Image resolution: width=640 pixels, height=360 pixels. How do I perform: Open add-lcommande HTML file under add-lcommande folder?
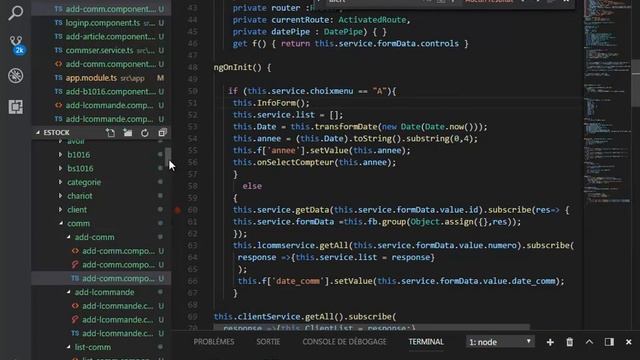click(101, 306)
